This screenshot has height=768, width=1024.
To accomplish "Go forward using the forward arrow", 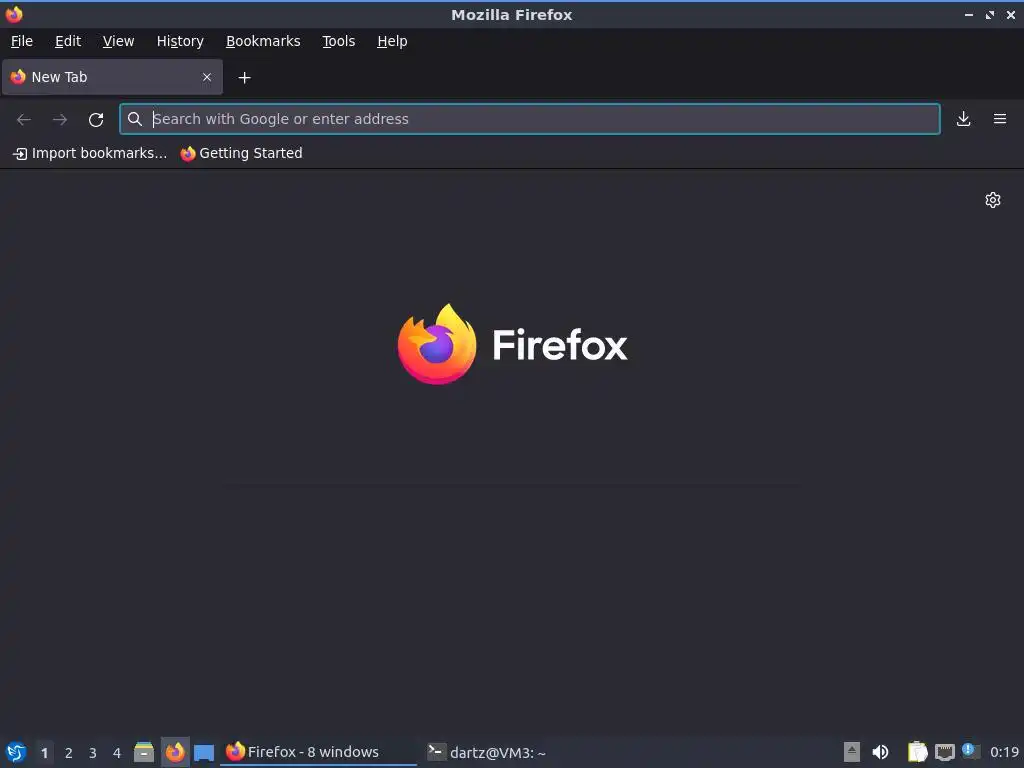I will [60, 119].
